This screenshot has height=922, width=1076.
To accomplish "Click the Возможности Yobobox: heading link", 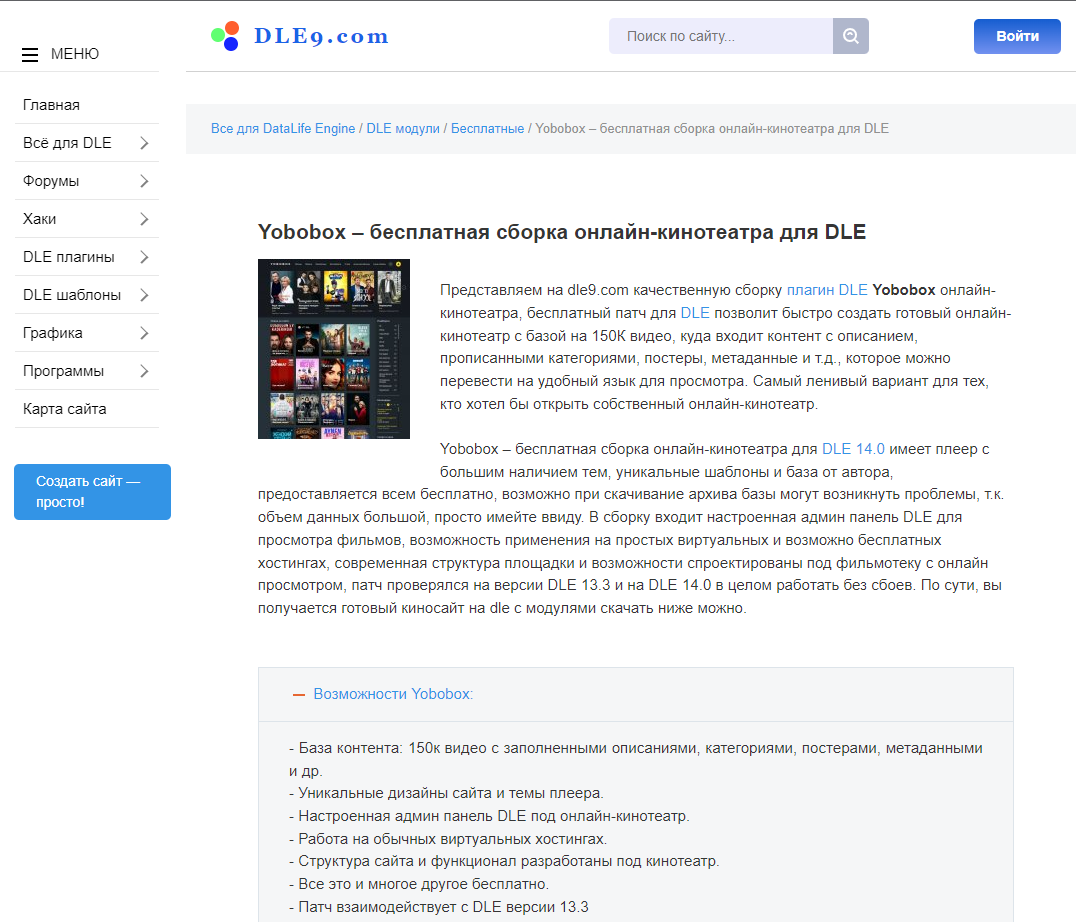I will click(x=393, y=694).
